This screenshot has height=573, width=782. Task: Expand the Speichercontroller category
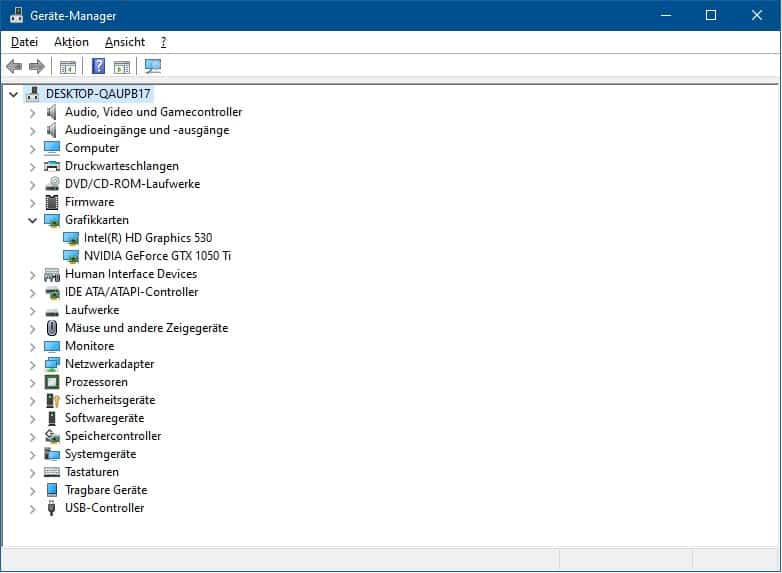coord(32,437)
